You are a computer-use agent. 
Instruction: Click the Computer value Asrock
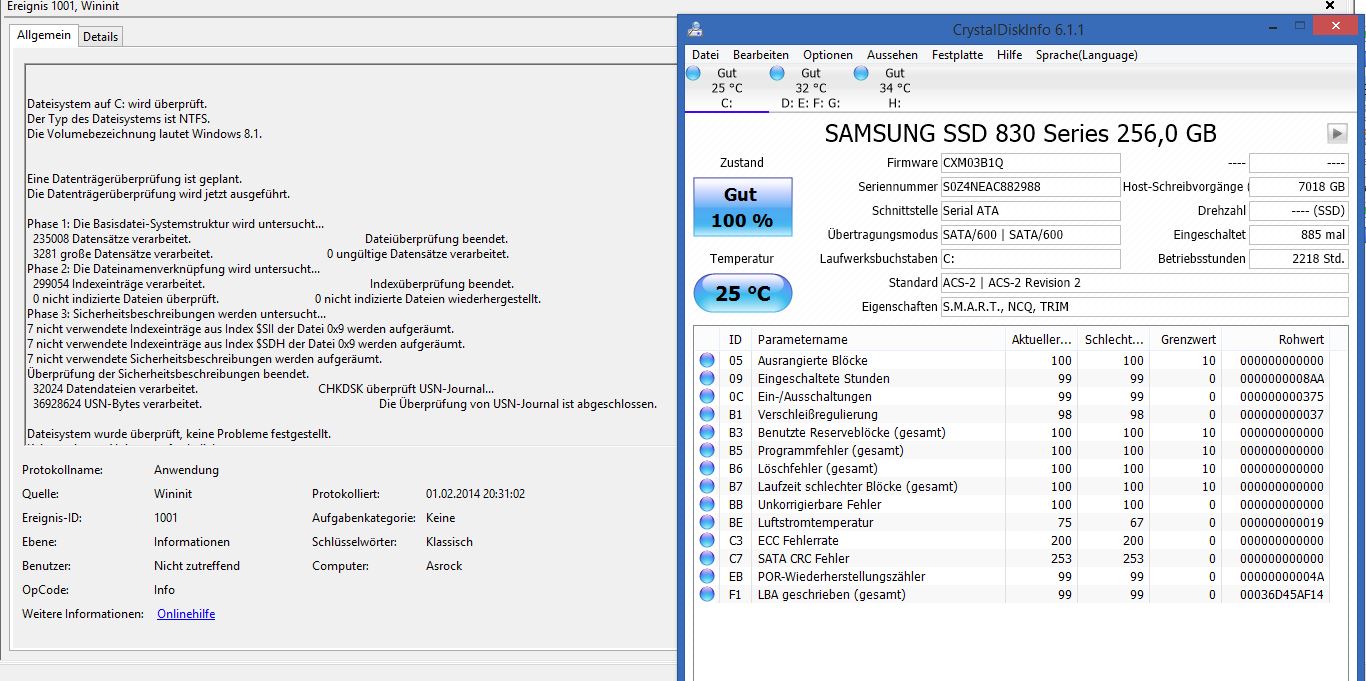tap(444, 566)
